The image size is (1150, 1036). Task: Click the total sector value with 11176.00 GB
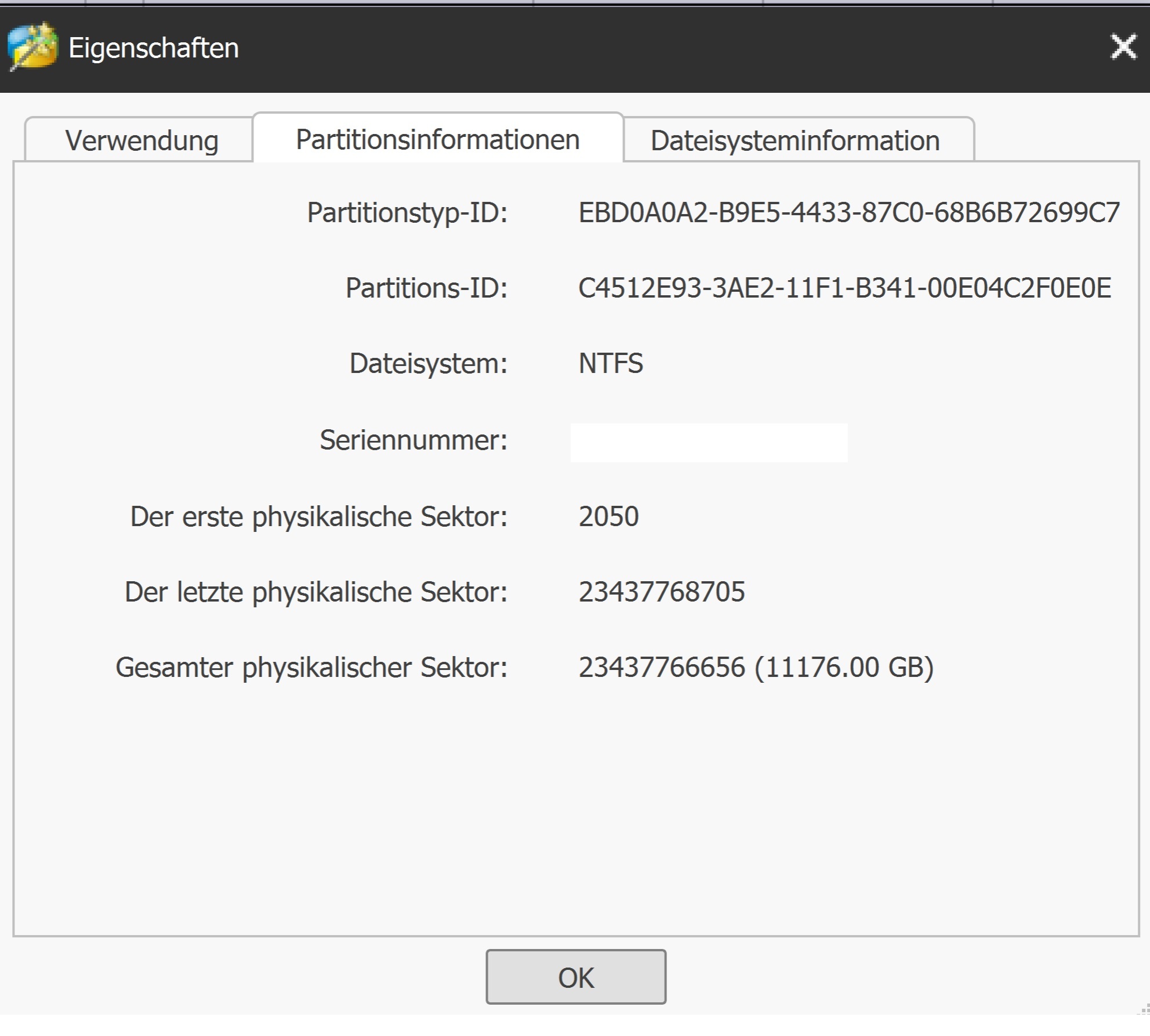click(x=756, y=667)
